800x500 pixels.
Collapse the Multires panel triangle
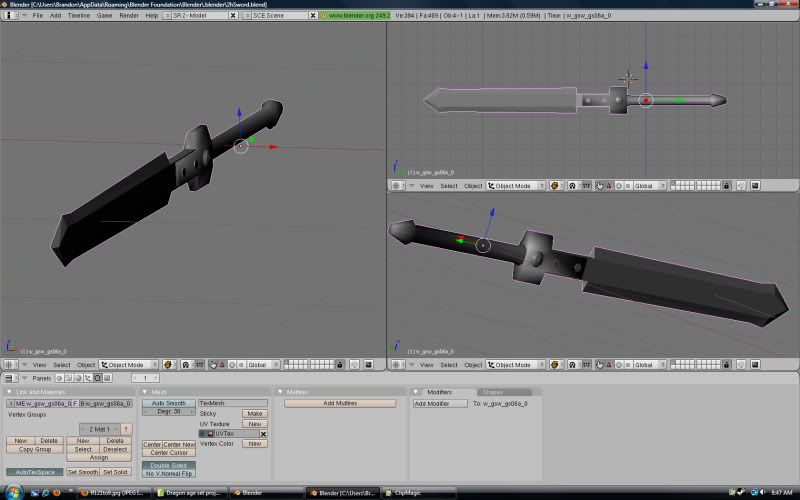point(280,392)
